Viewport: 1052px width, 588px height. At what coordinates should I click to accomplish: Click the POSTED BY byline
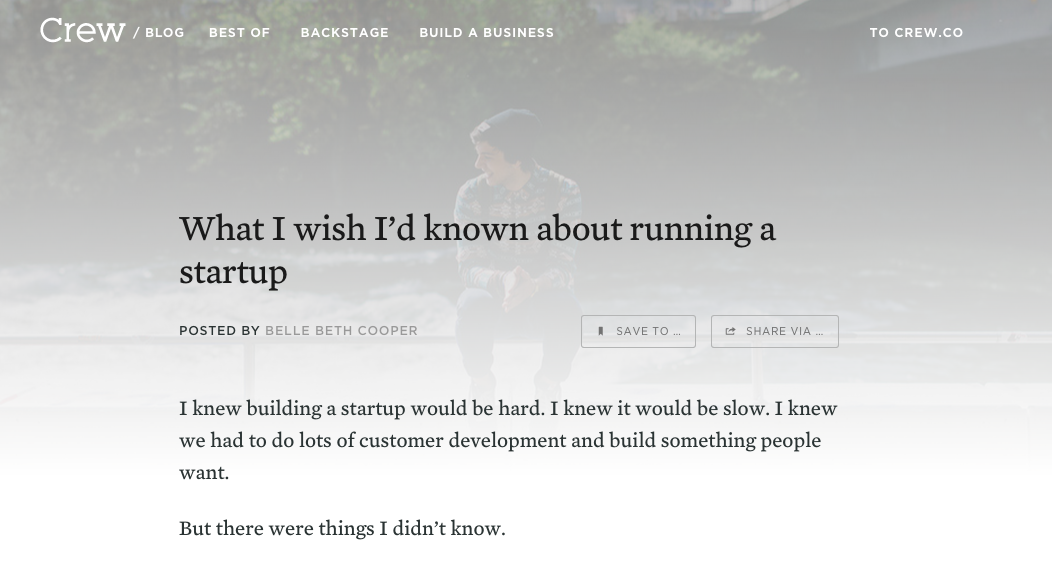220,330
